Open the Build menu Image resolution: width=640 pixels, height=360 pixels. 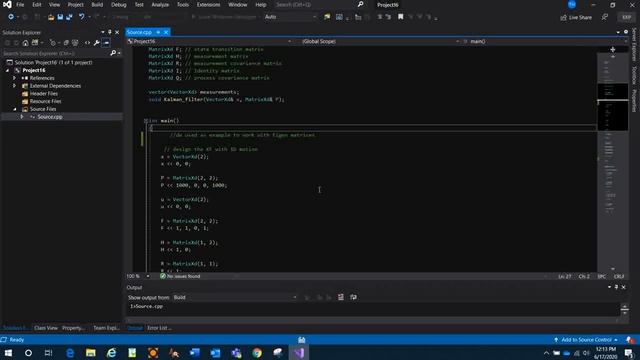click(x=97, y=5)
